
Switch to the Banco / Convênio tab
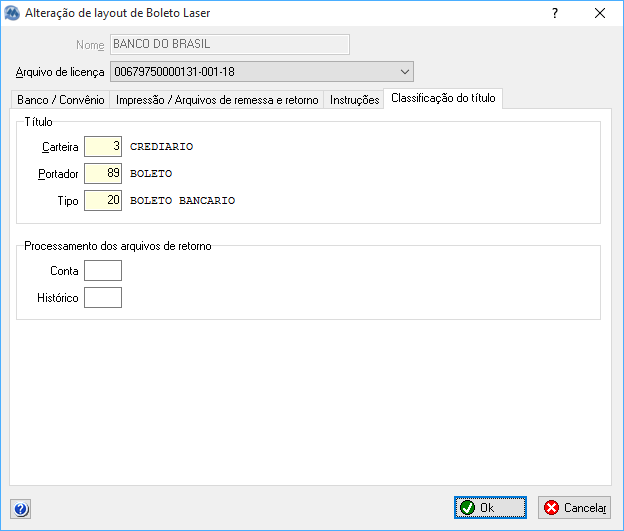[60, 100]
